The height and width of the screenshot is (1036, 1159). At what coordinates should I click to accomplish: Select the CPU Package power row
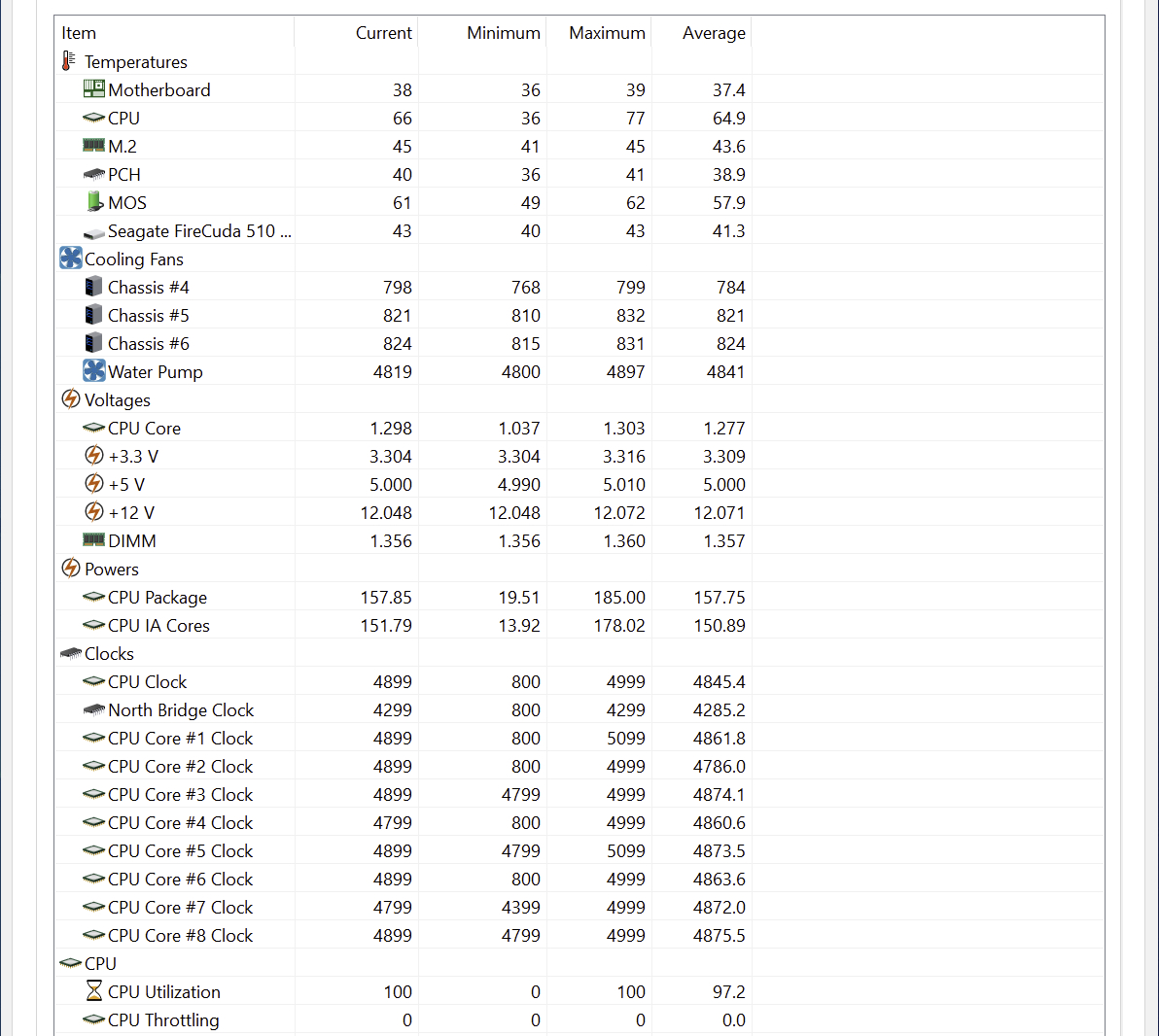pos(157,598)
